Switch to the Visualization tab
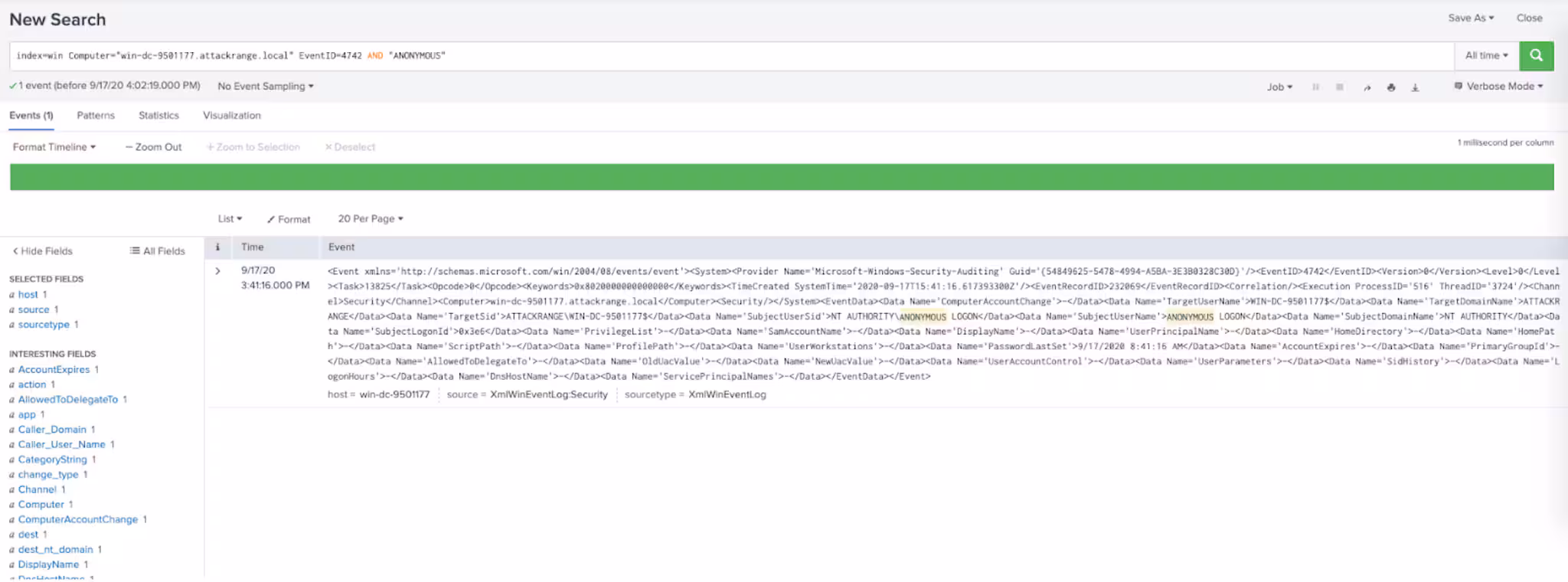The height and width of the screenshot is (582, 1568). [x=231, y=116]
